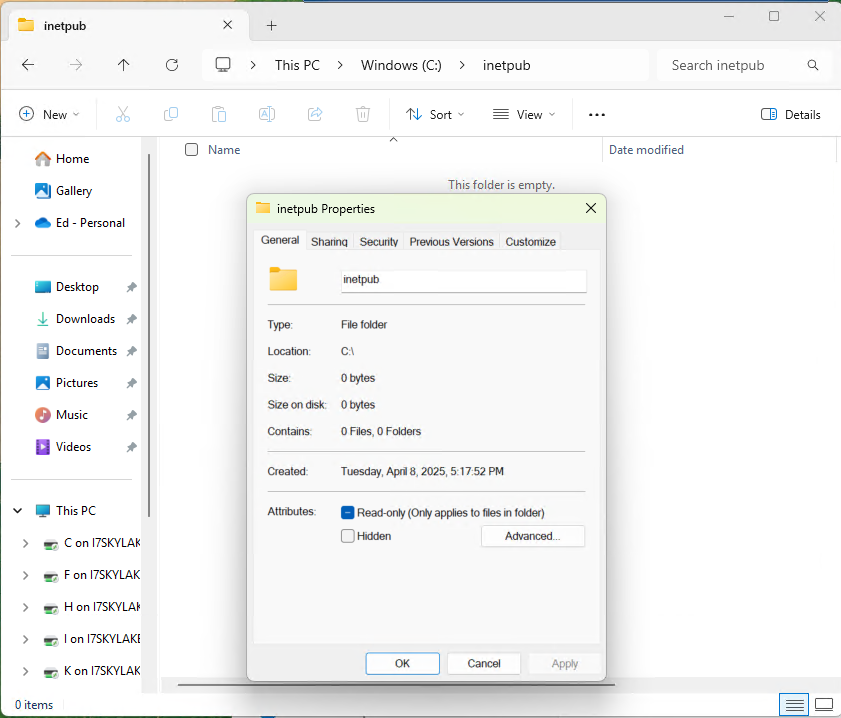Viewport: 841px width, 718px height.
Task: Switch to the Security tab
Action: (379, 241)
